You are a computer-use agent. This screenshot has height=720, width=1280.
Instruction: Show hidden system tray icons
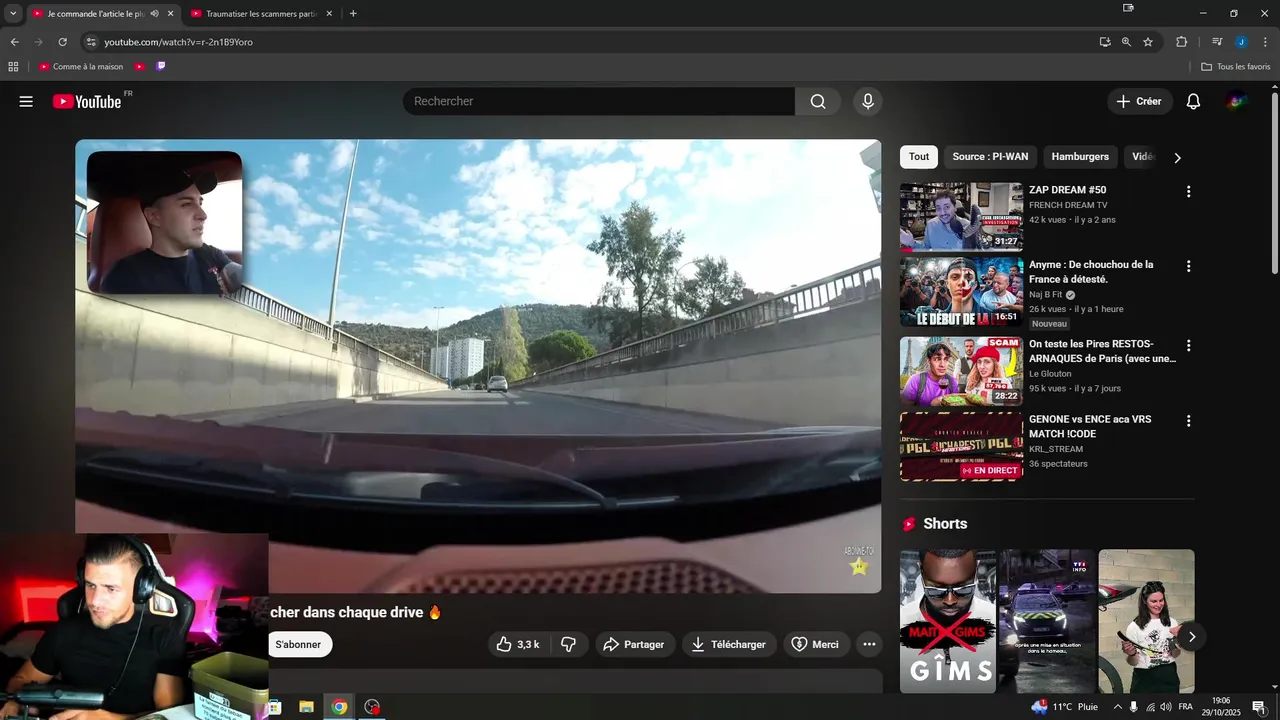tap(1117, 707)
